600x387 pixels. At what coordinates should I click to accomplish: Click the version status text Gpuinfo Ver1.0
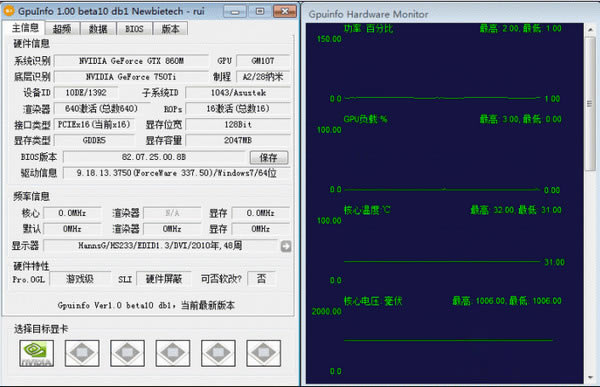(x=146, y=305)
